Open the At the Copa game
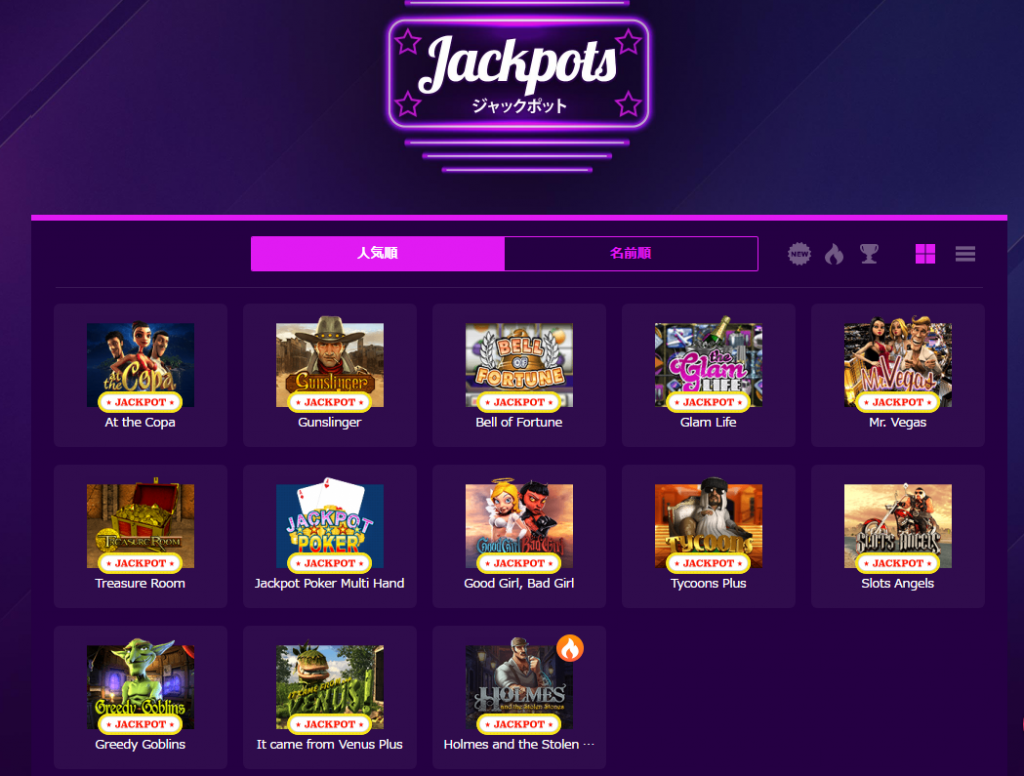 pyautogui.click(x=140, y=375)
